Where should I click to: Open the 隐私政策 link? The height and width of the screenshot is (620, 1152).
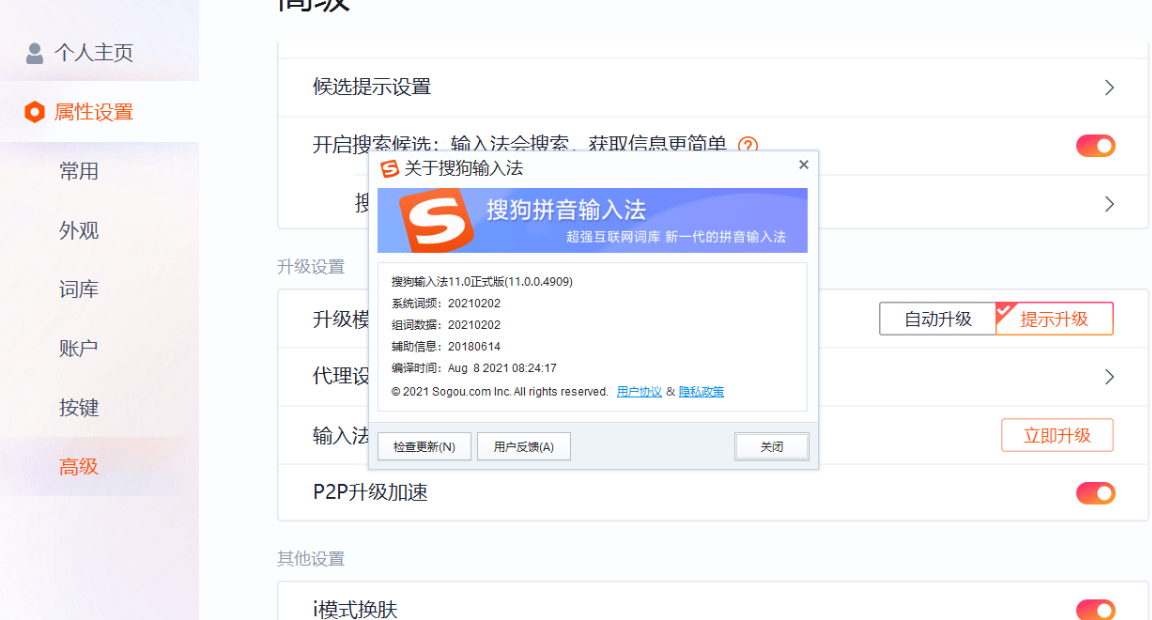pyautogui.click(x=701, y=392)
